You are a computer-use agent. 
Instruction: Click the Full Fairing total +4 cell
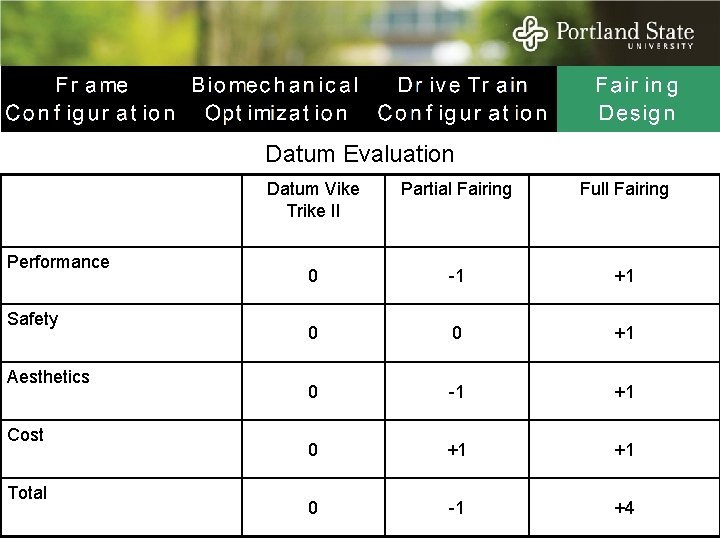pos(624,508)
